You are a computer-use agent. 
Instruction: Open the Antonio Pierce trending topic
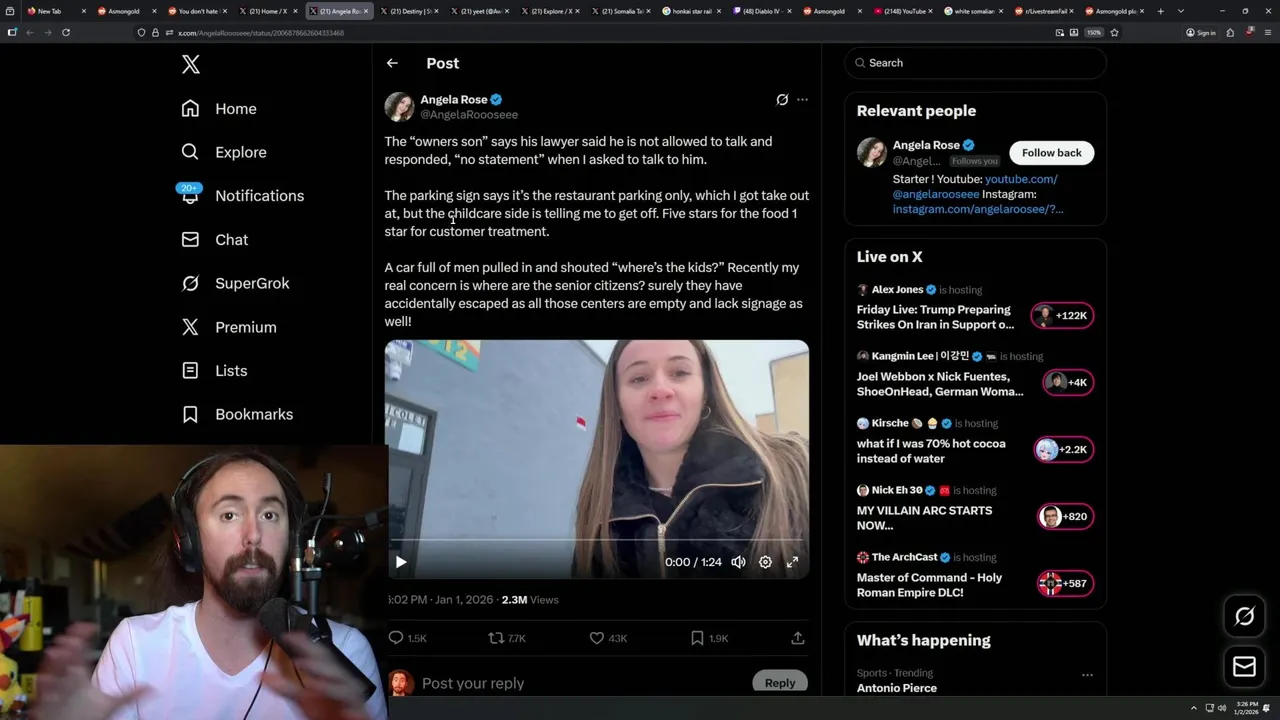click(x=897, y=688)
